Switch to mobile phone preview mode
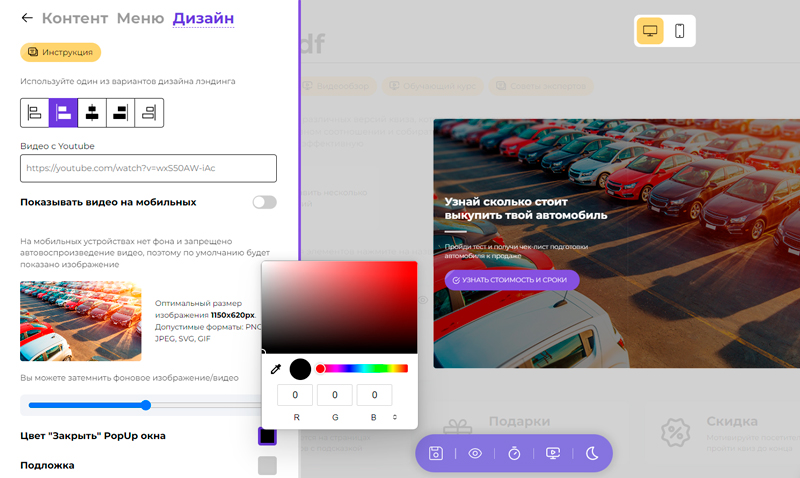Screen dimensions: 800x478 tap(680, 31)
